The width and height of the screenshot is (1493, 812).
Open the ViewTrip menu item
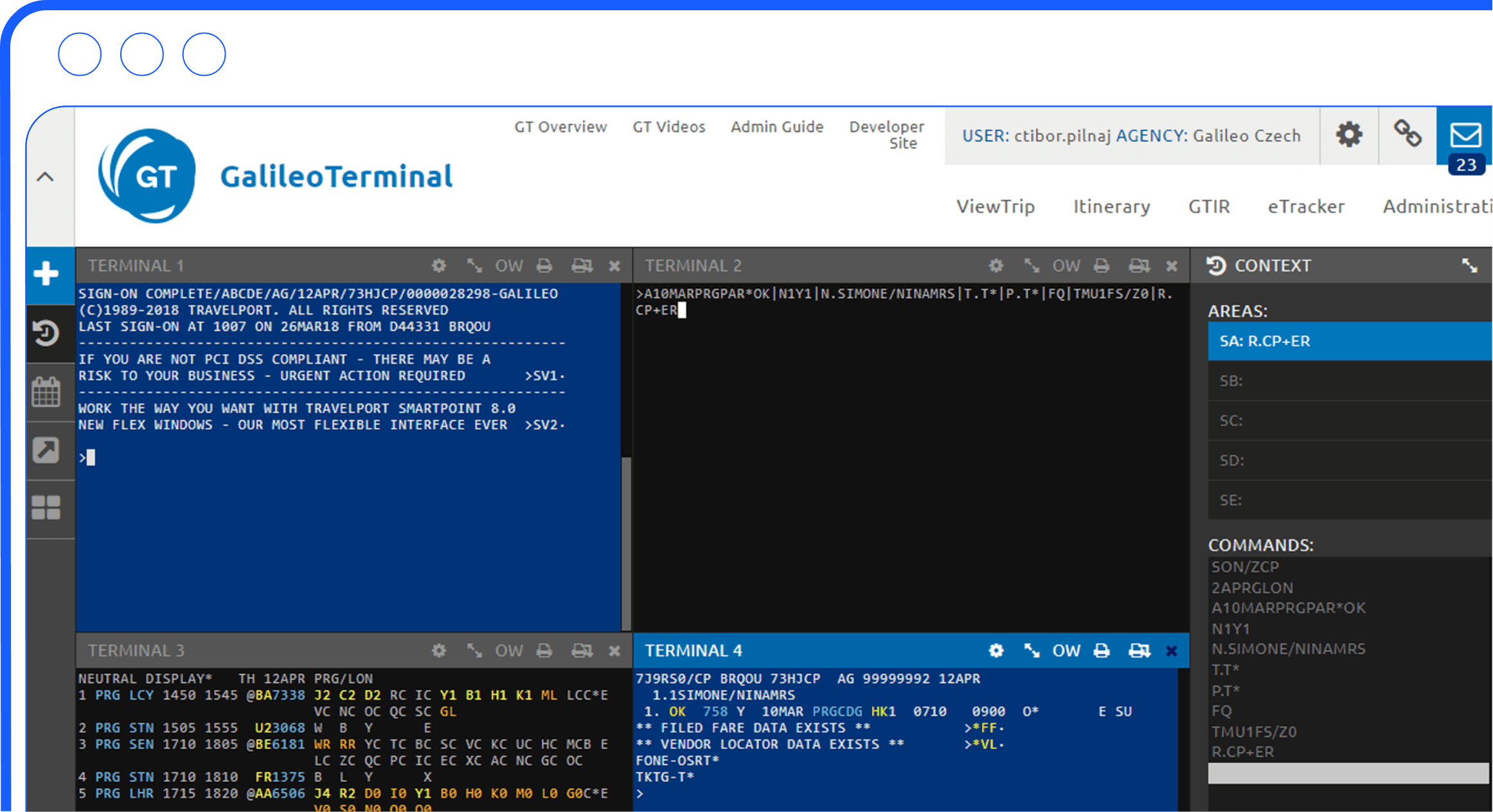[x=995, y=206]
